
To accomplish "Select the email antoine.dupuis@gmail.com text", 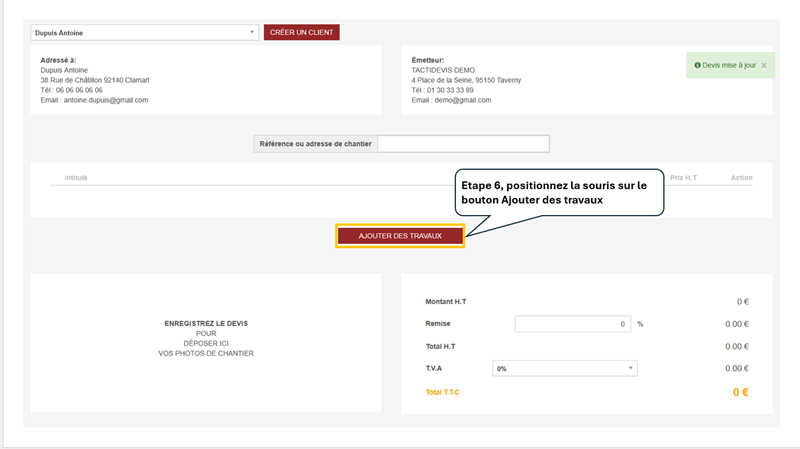I will click(106, 100).
